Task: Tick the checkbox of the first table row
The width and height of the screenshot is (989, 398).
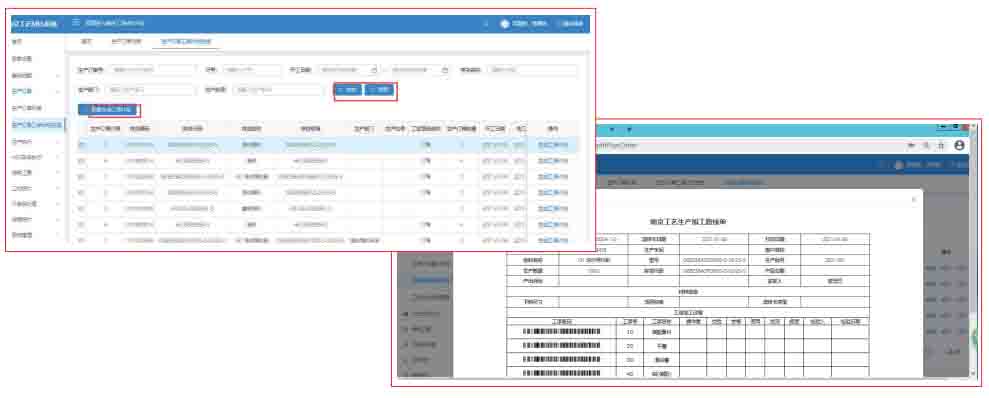Action: (x=80, y=145)
